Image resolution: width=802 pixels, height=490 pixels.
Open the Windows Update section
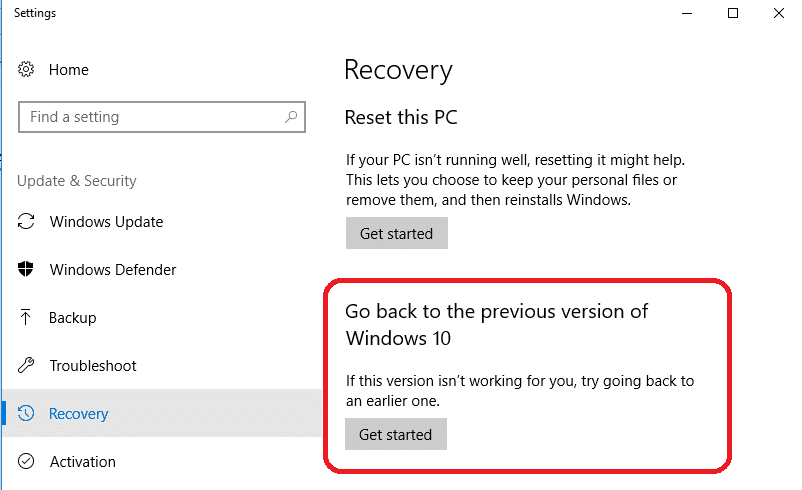106,222
